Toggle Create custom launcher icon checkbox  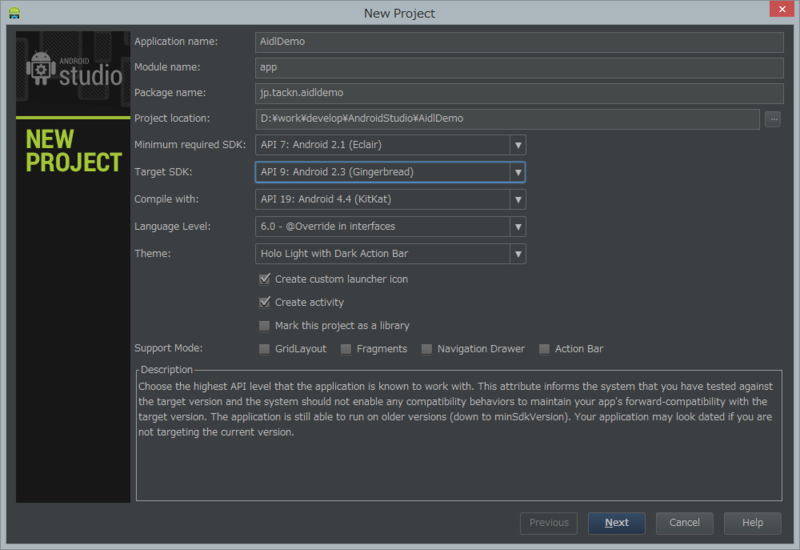pos(264,279)
